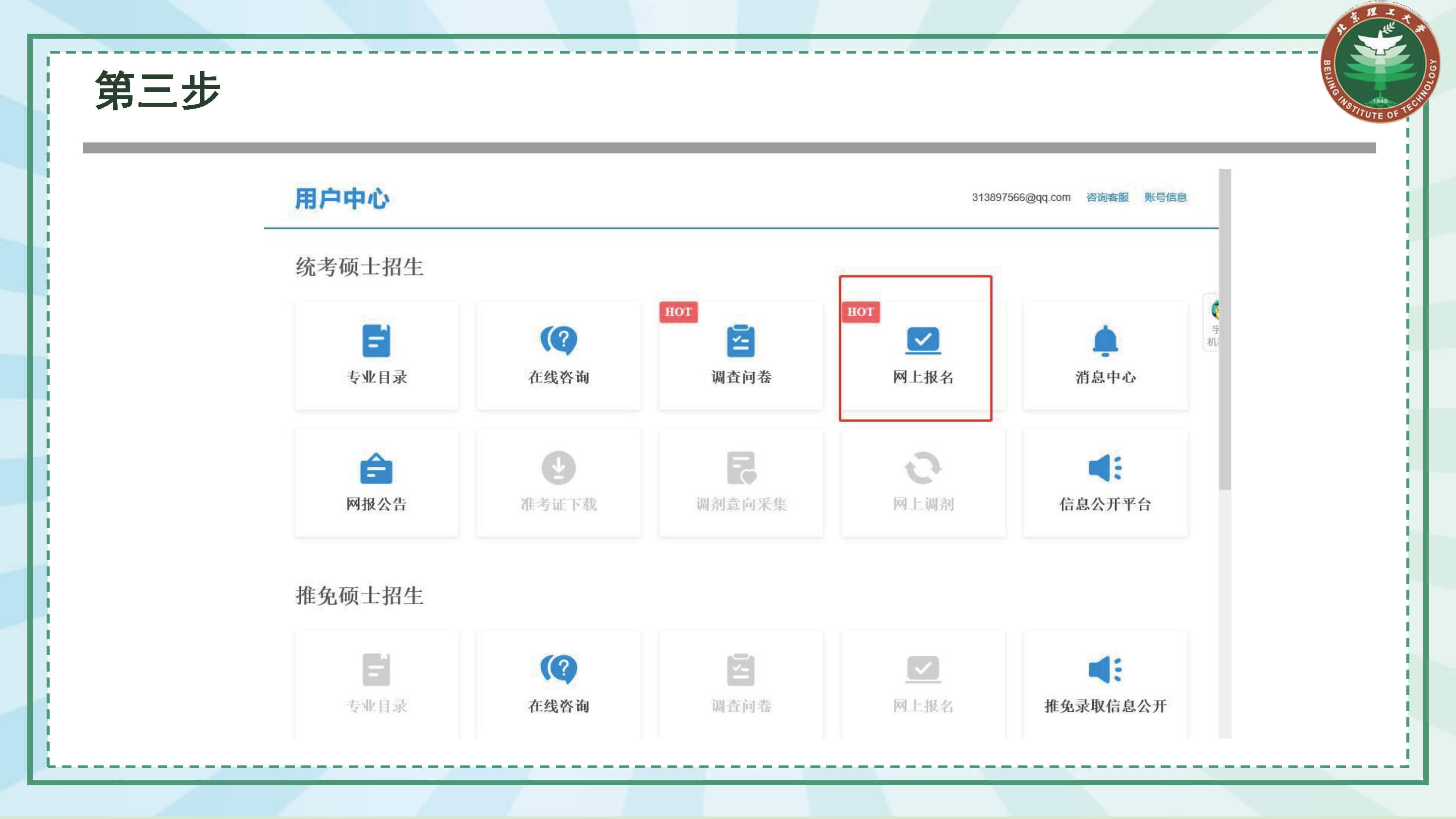Image resolution: width=1456 pixels, height=819 pixels.
Task: Open the 消息中心 bell icon
Action: [x=1105, y=341]
